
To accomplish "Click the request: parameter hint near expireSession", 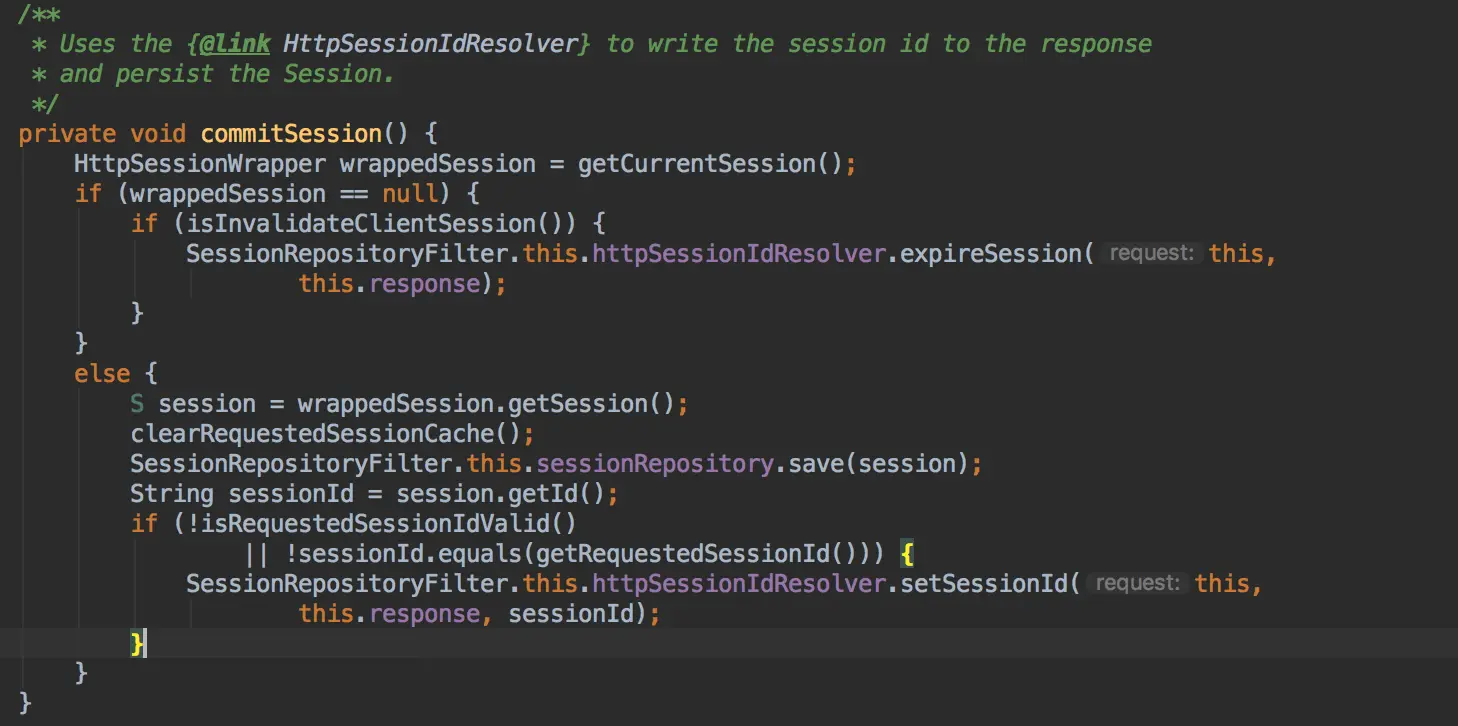I will (1151, 254).
